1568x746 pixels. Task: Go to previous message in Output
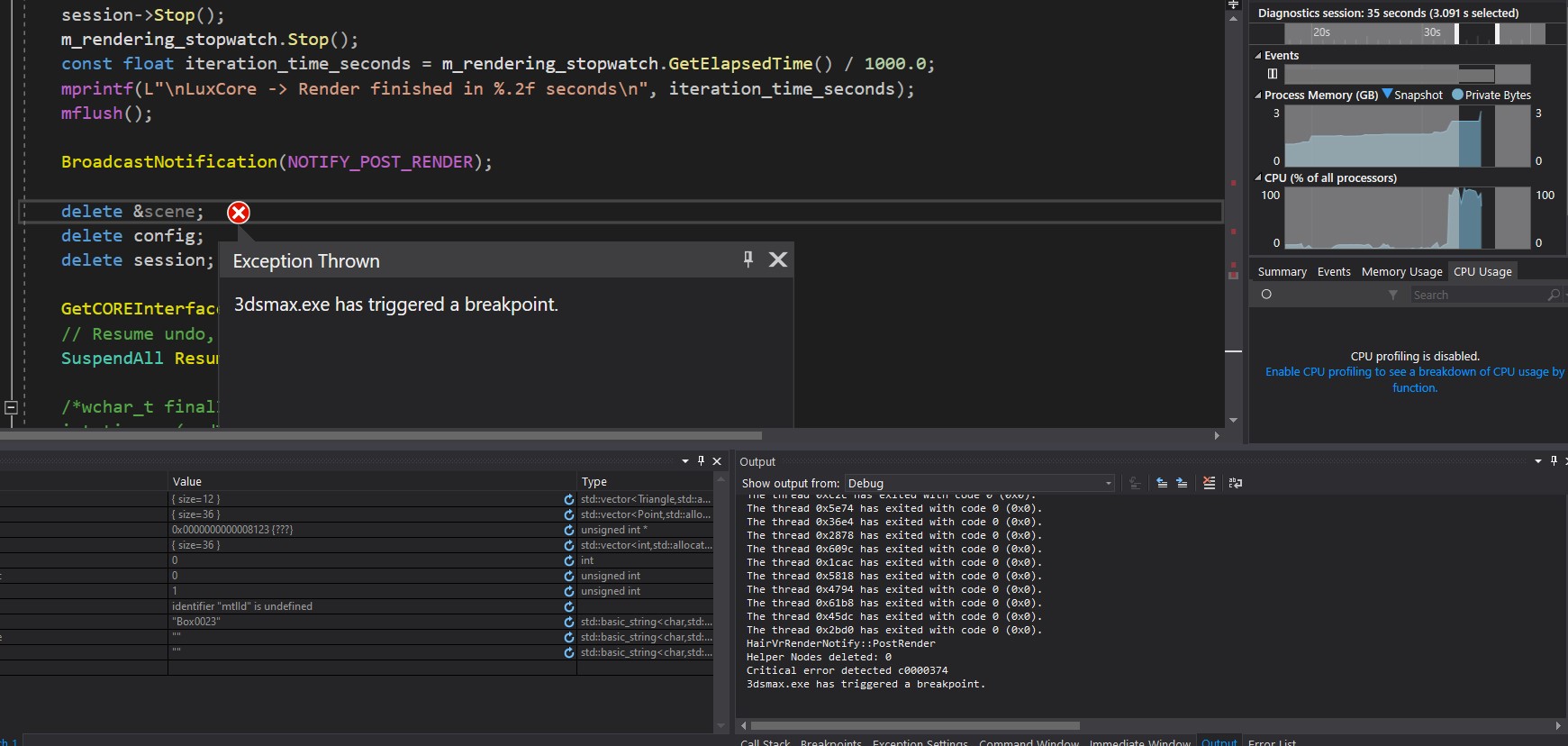tap(1162, 483)
